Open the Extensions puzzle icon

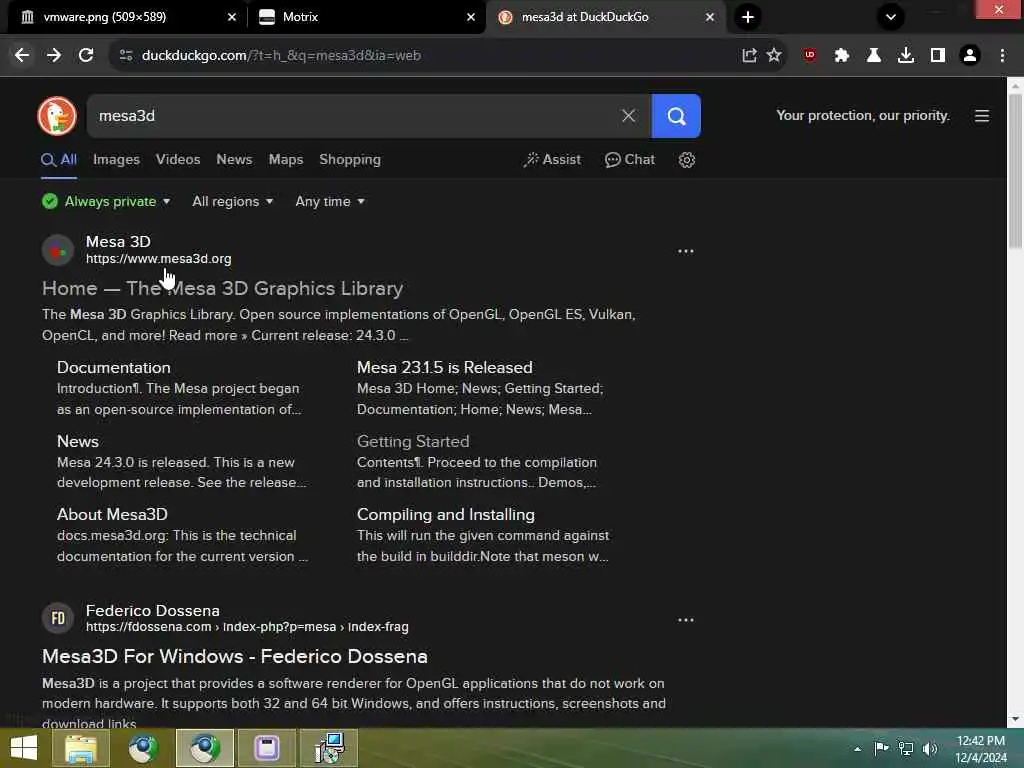point(841,56)
